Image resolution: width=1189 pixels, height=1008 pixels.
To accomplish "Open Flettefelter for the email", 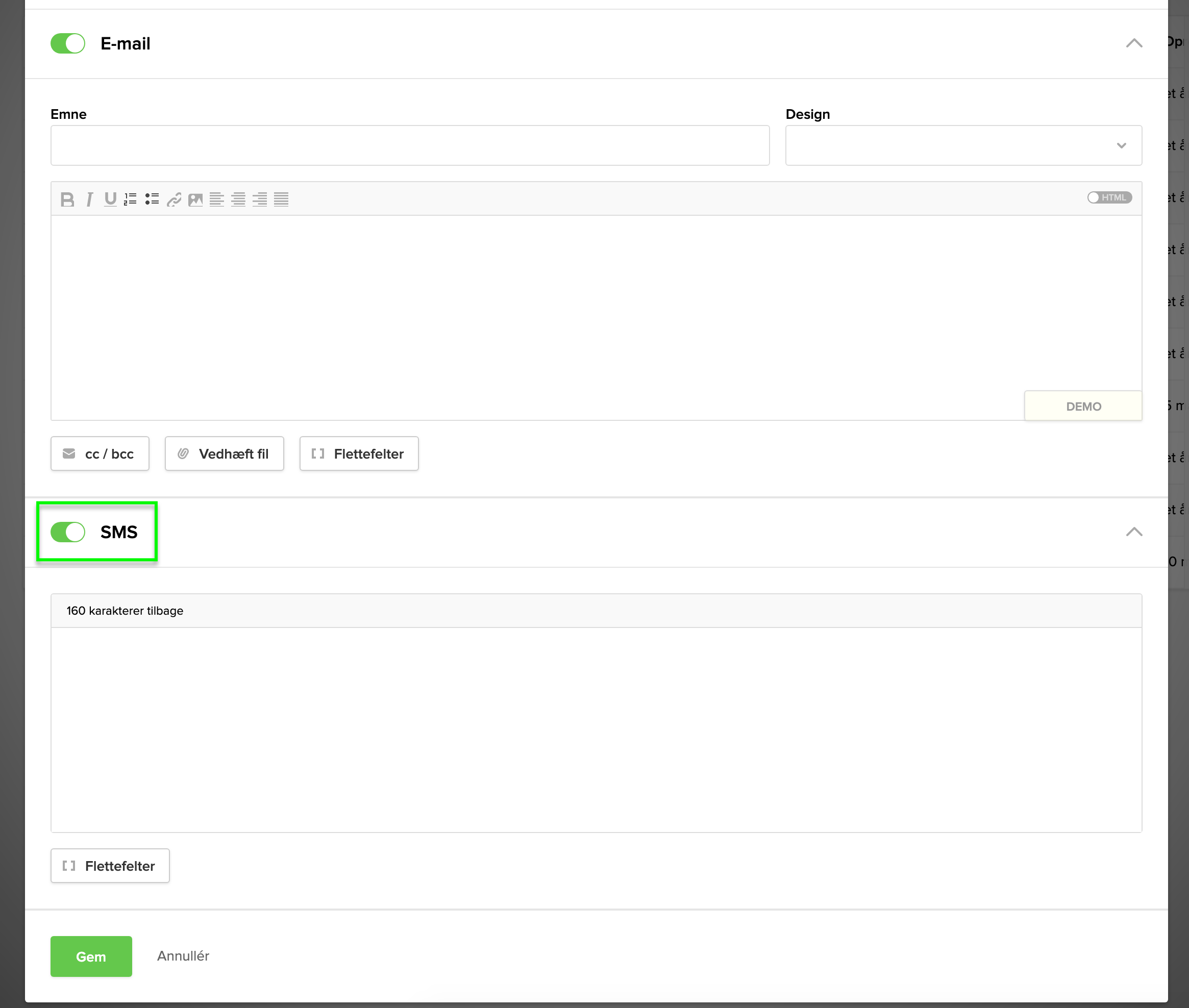I will pyautogui.click(x=359, y=453).
